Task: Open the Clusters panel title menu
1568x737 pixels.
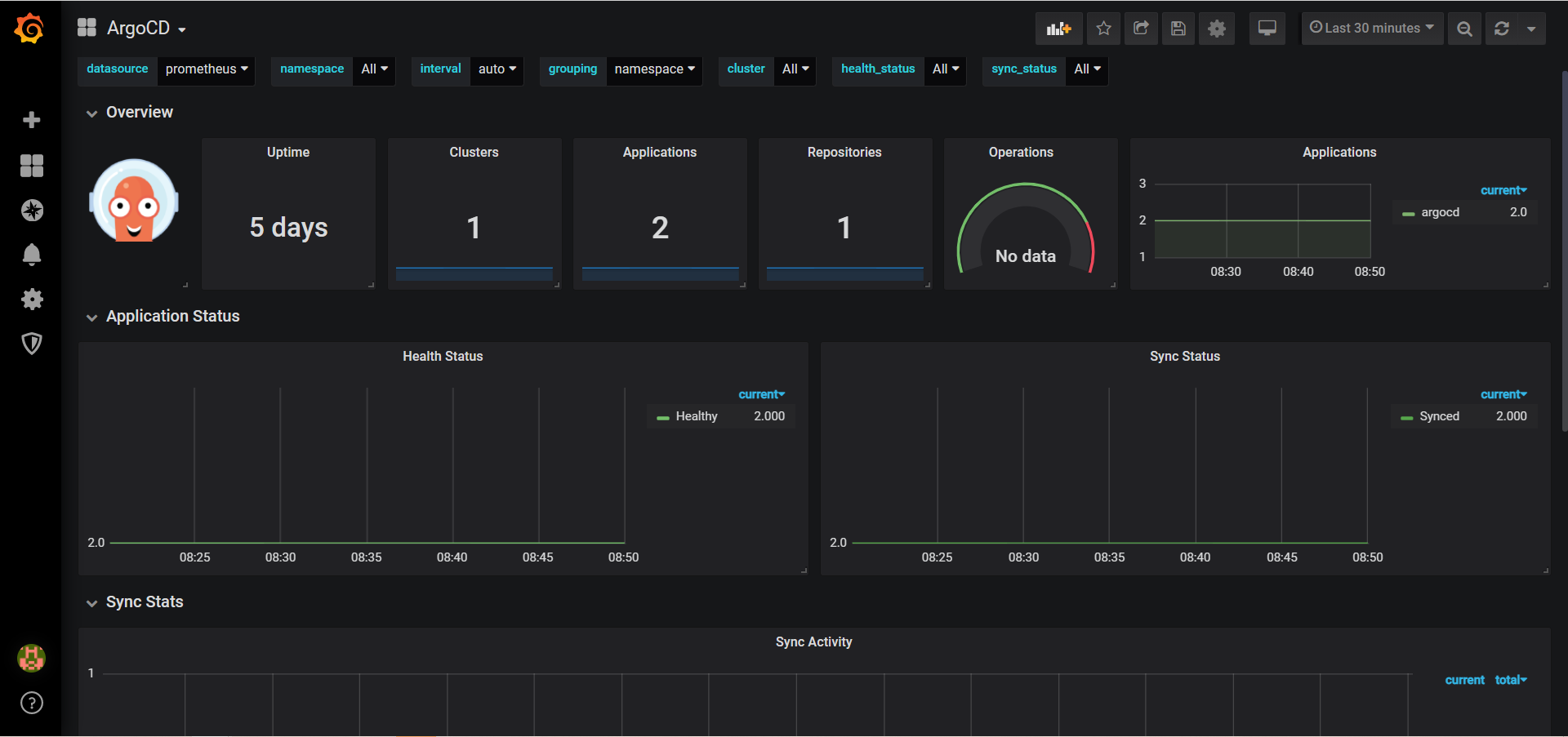Action: (x=474, y=153)
